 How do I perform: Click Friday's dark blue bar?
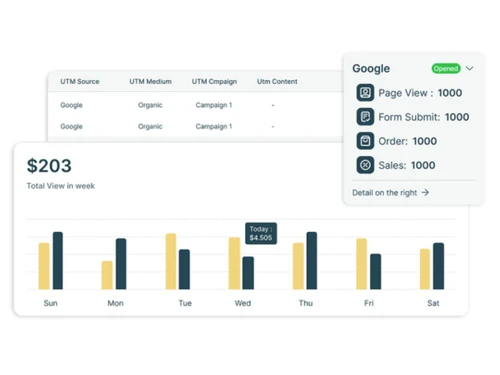point(375,272)
